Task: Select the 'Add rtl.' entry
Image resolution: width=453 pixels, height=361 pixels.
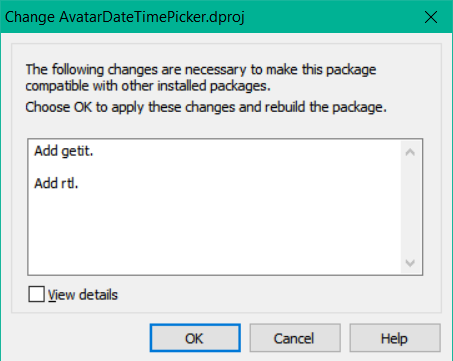Action: coord(56,183)
